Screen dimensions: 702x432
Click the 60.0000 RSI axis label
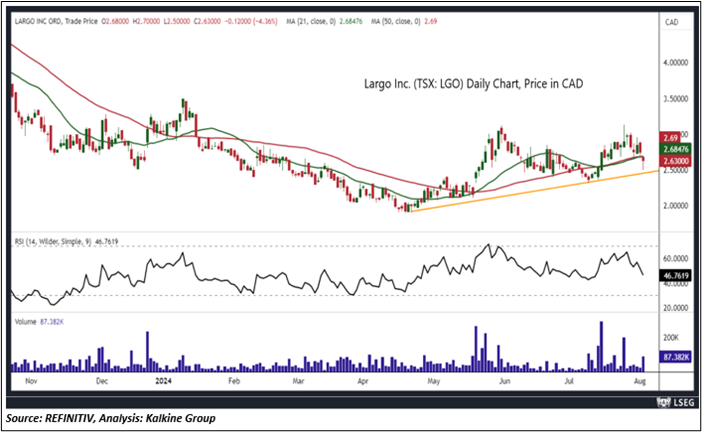pyautogui.click(x=676, y=259)
